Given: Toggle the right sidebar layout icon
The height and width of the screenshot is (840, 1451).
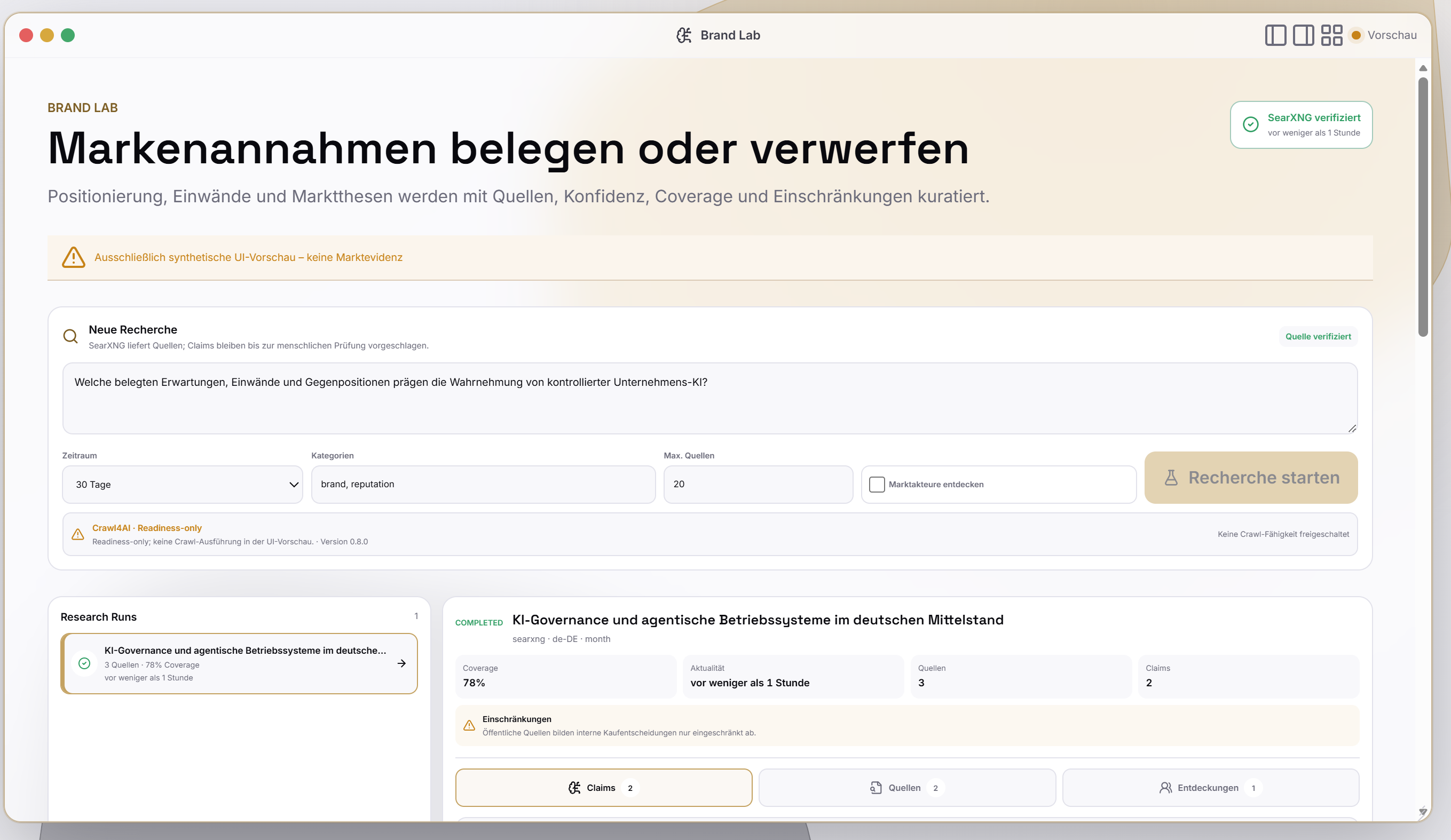Looking at the screenshot, I should tap(1303, 35).
